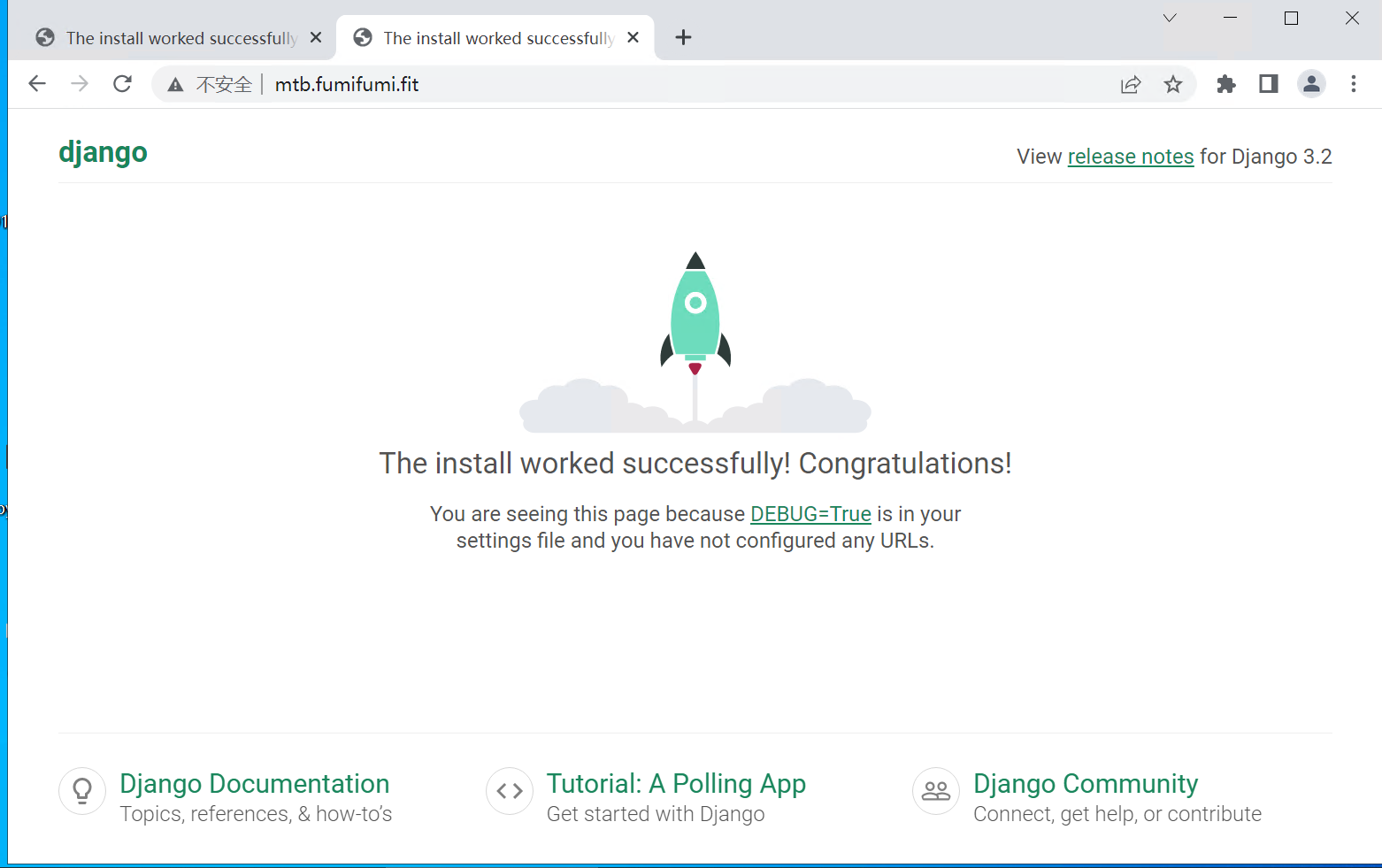Viewport: 1382px width, 868px height.
Task: Close the second active tab
Action: pyautogui.click(x=633, y=37)
